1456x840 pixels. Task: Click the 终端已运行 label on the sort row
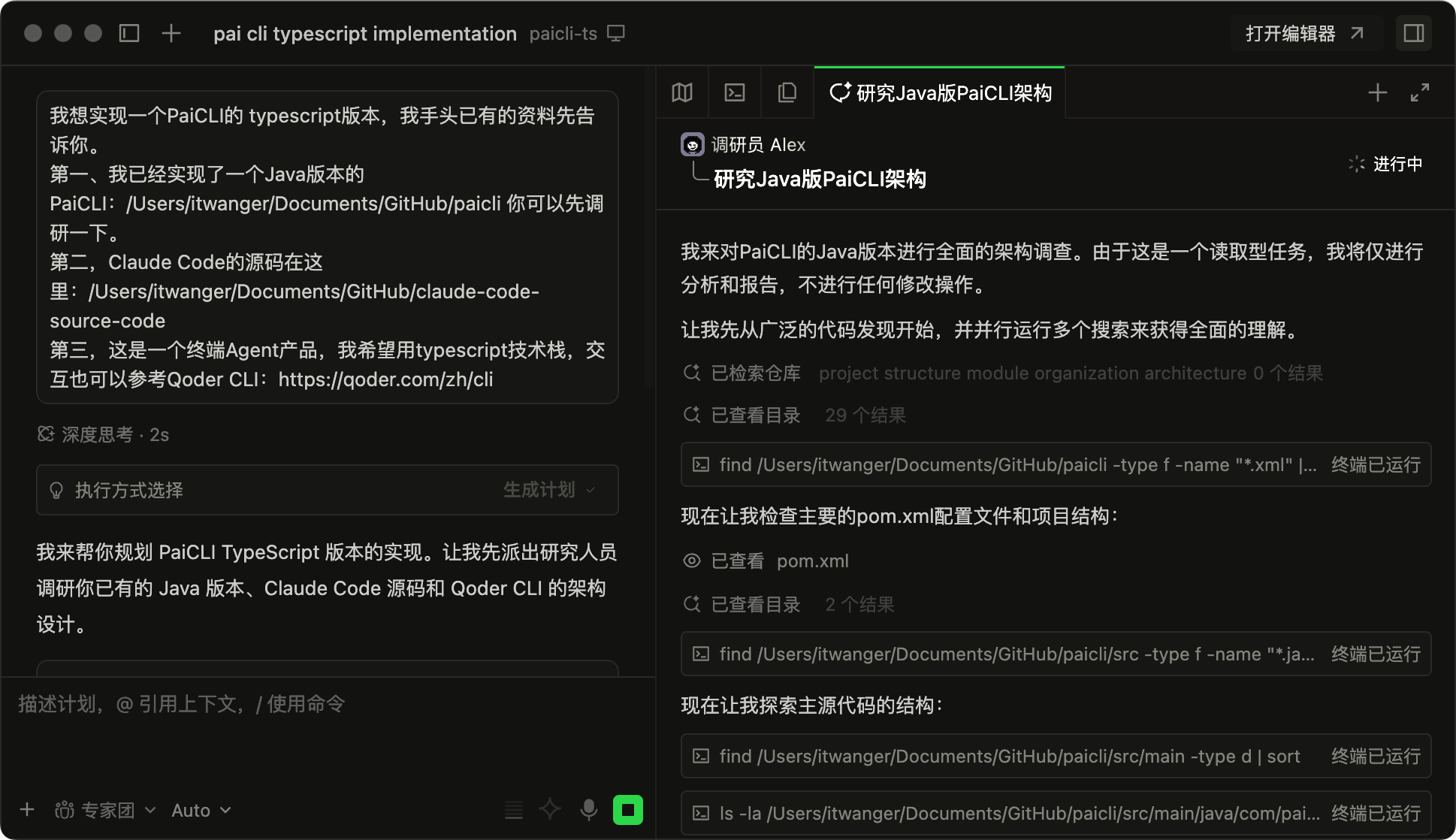click(1376, 756)
